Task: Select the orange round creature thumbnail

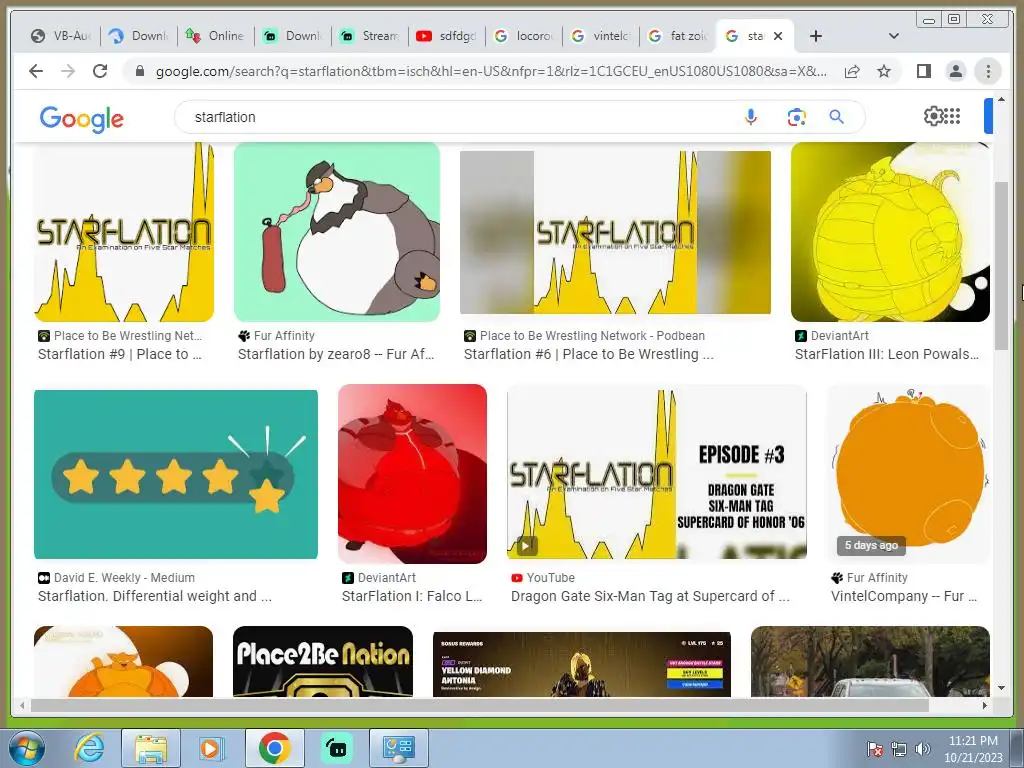Action: coord(909,474)
